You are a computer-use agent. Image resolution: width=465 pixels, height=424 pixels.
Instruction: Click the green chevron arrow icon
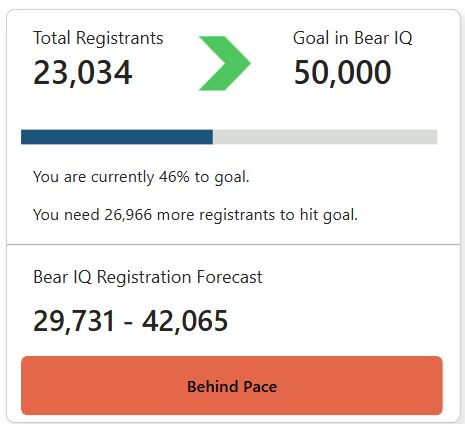pyautogui.click(x=224, y=63)
